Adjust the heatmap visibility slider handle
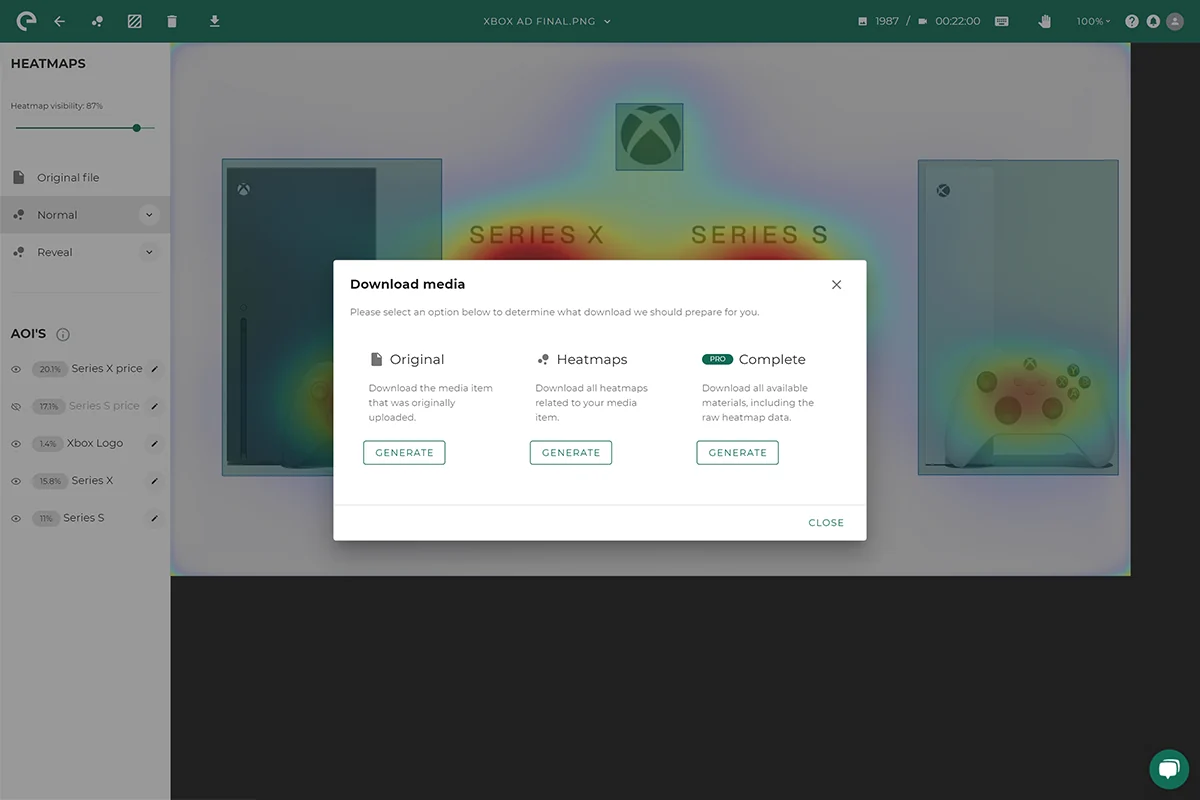The height and width of the screenshot is (800, 1200). coord(137,128)
